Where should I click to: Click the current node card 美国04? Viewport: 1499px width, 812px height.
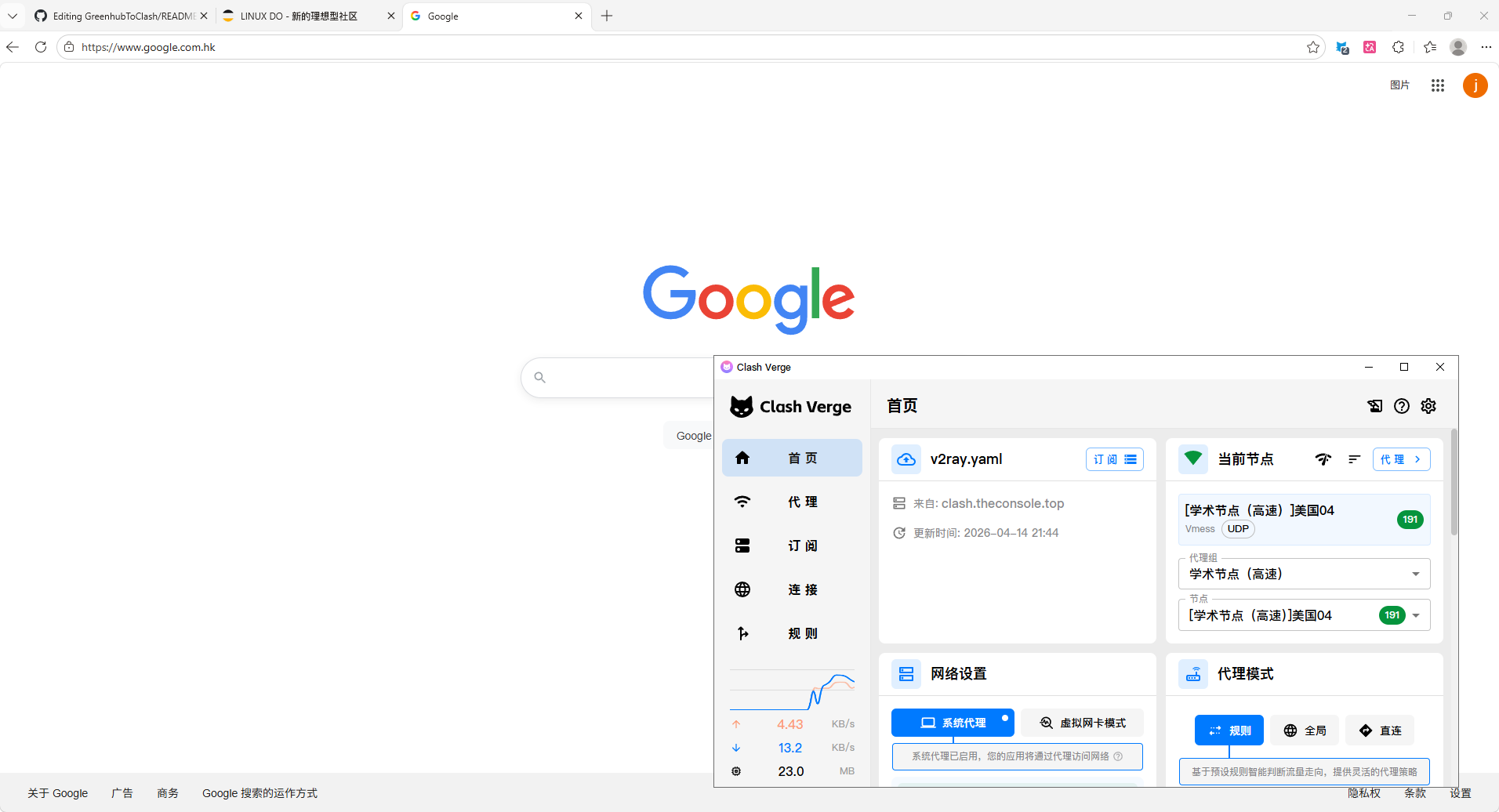(x=1305, y=520)
